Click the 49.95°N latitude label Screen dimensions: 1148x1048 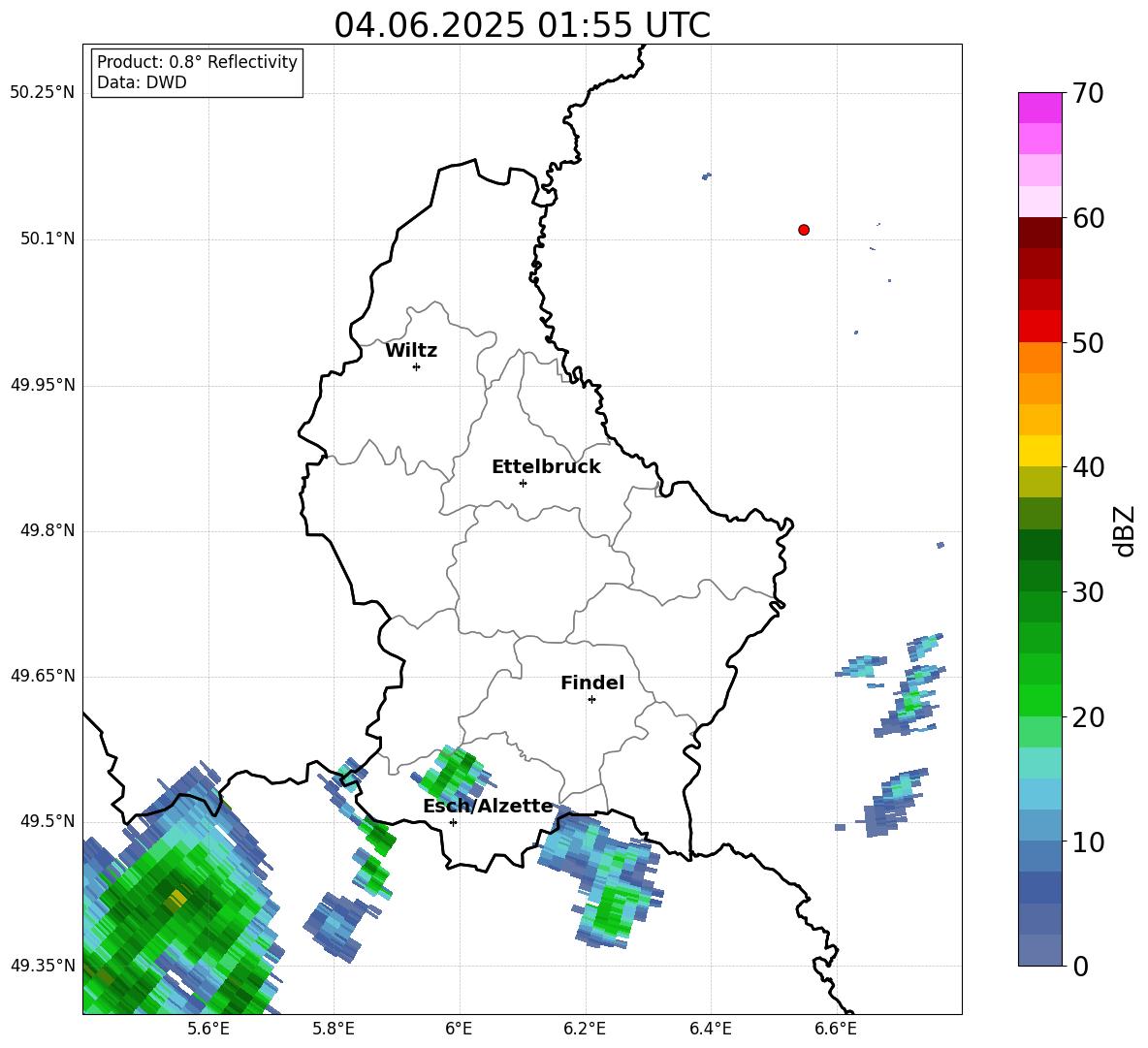[42, 385]
